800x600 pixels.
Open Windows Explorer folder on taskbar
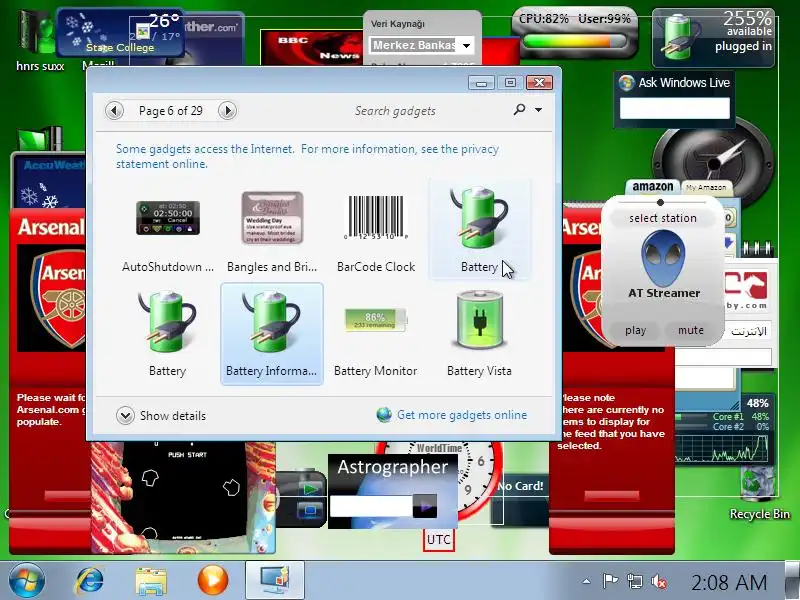tap(151, 581)
